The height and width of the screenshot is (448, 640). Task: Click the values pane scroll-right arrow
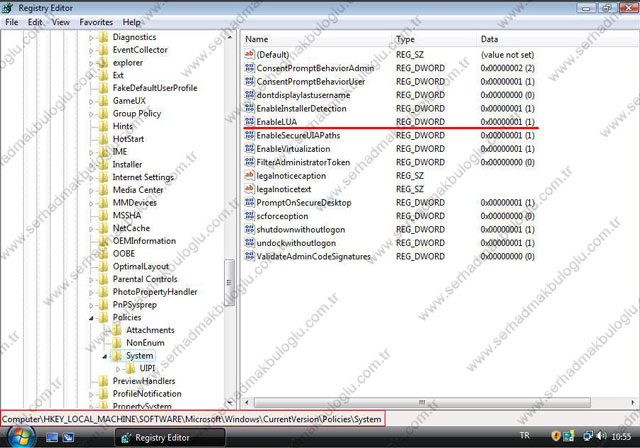tap(633, 402)
